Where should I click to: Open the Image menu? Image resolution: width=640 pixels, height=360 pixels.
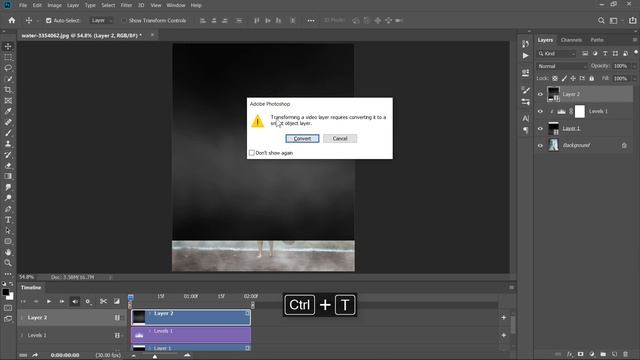[54, 5]
